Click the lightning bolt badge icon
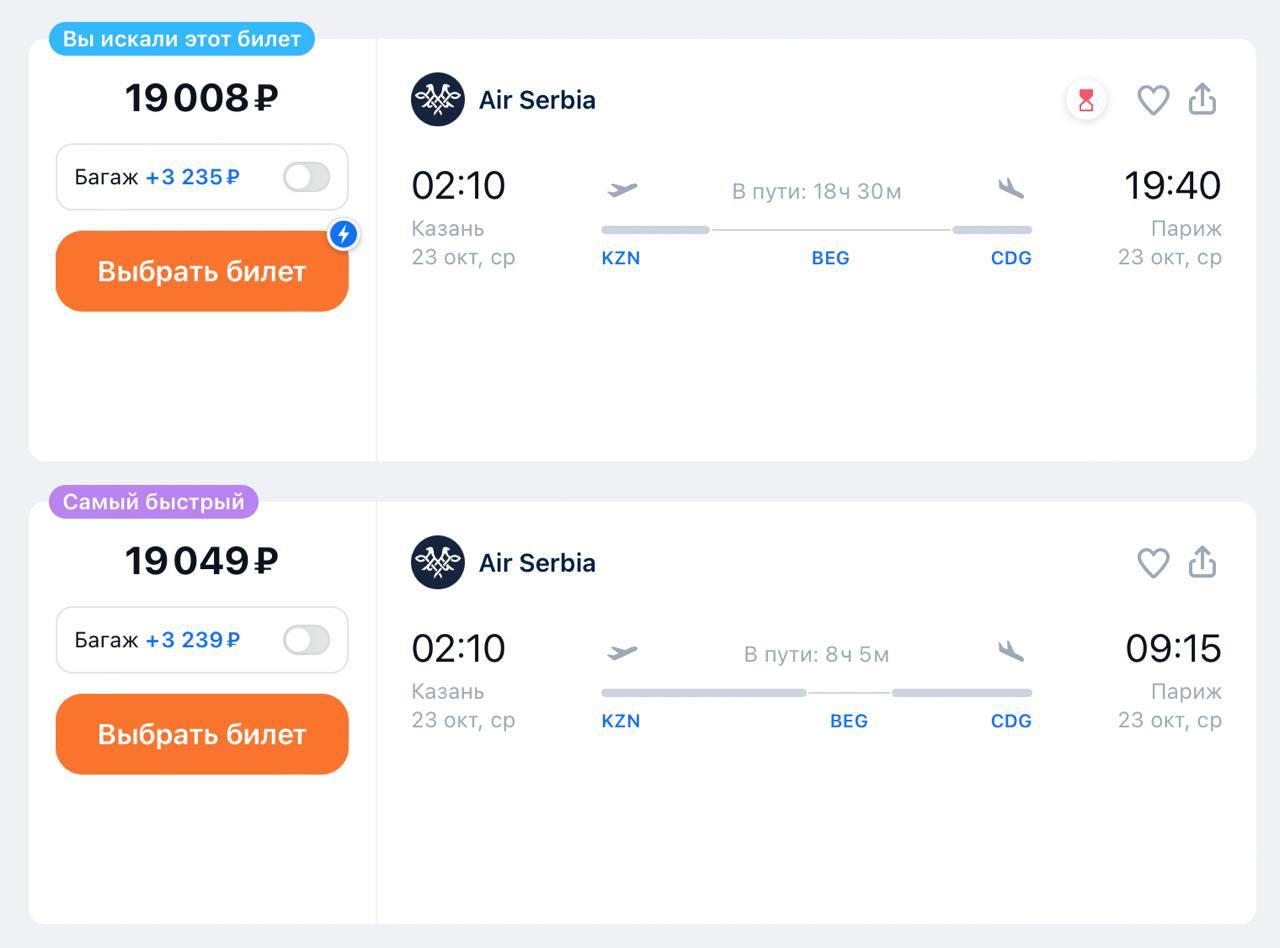 (343, 234)
